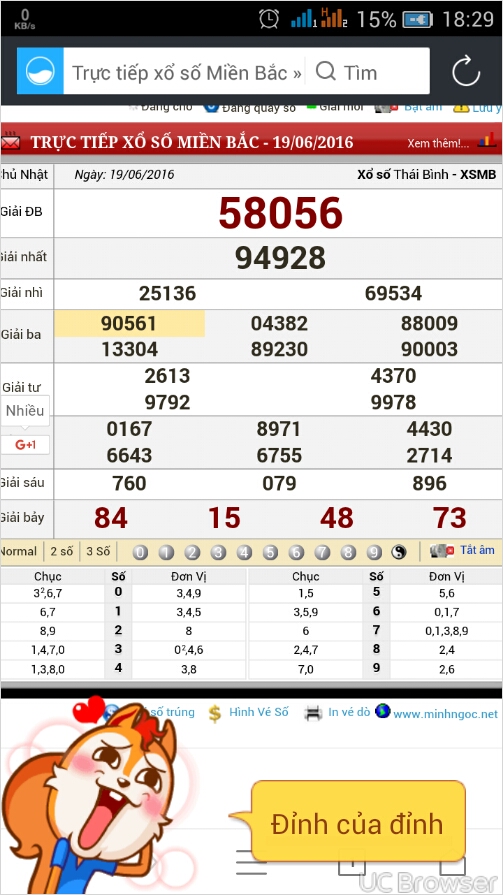Filter results by digit 8 ball
This screenshot has height=895, width=503.
[348, 552]
